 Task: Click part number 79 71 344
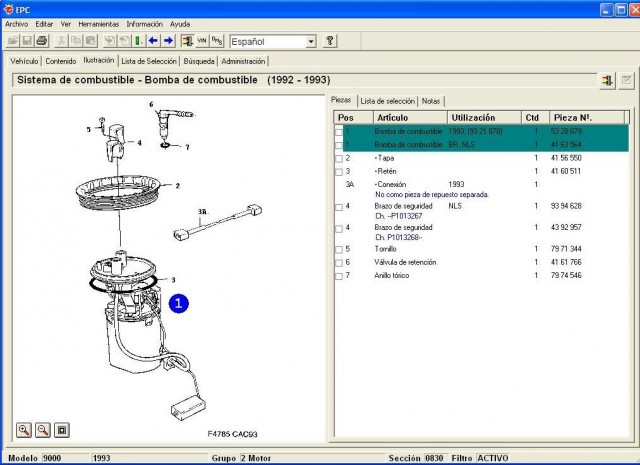(x=566, y=249)
